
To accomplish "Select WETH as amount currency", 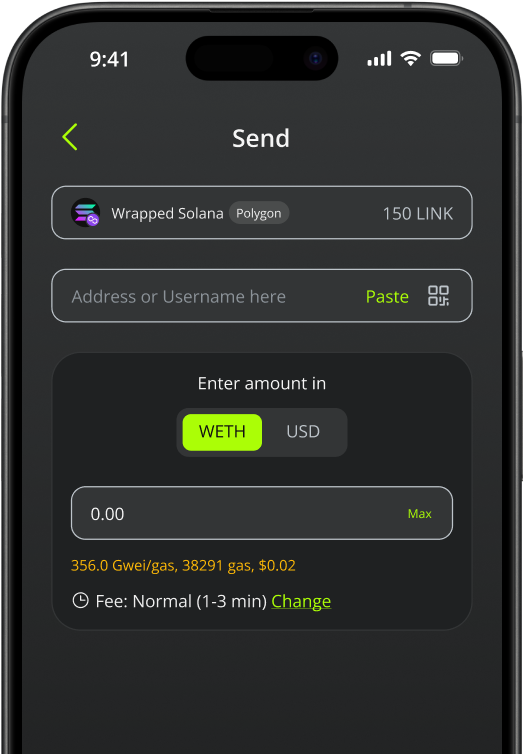I will click(222, 432).
